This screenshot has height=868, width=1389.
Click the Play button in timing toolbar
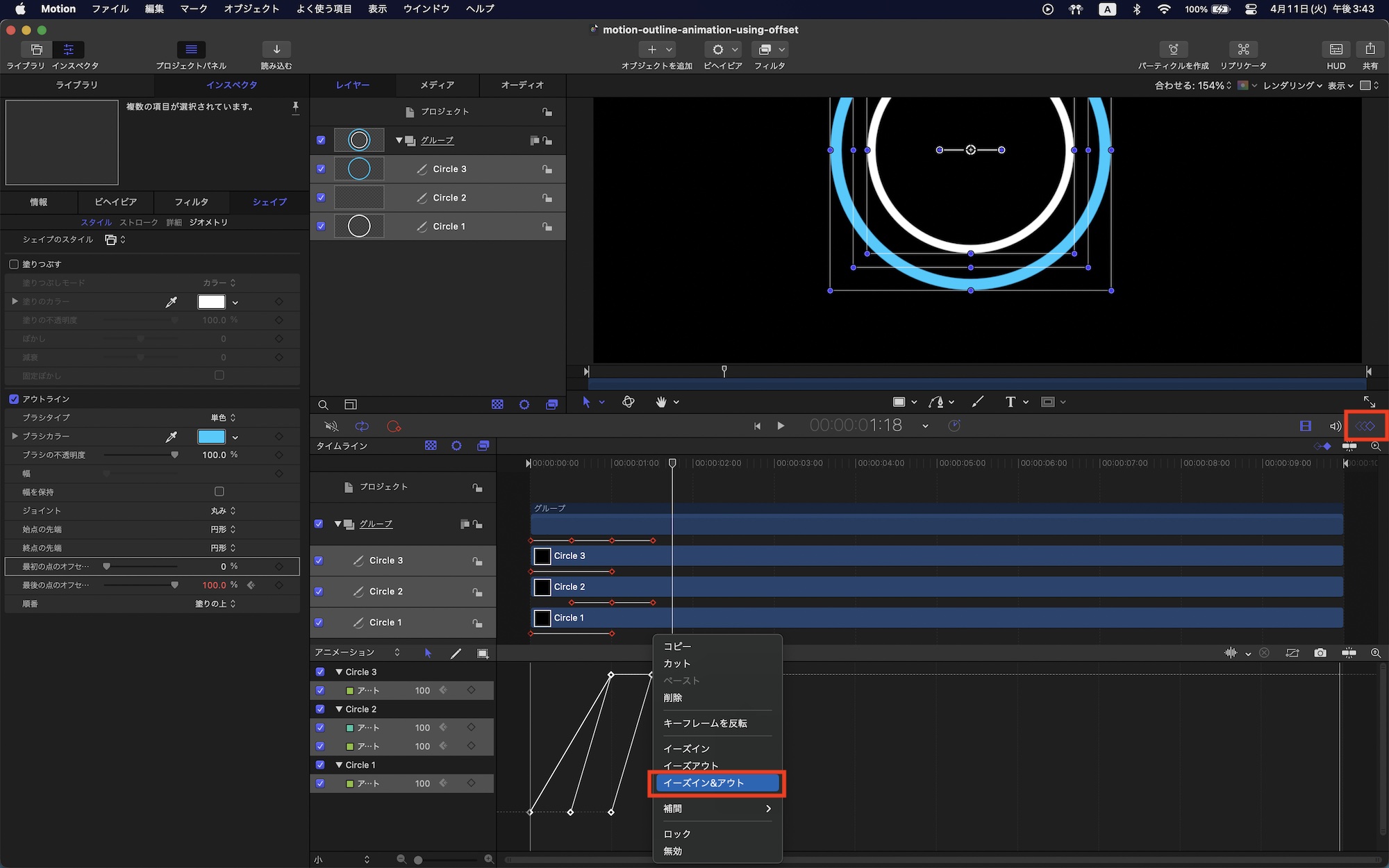click(781, 426)
